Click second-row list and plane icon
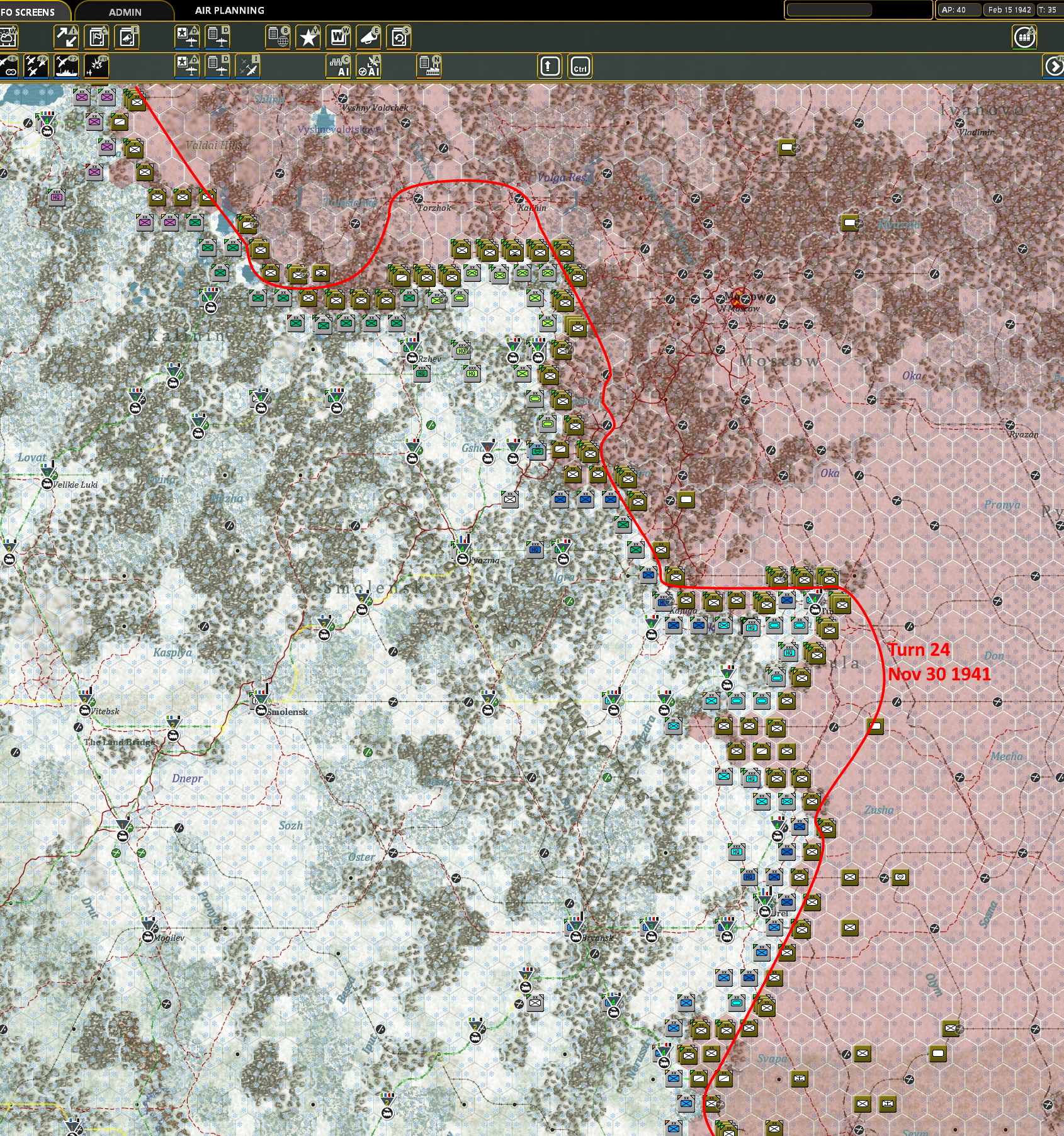The image size is (1064, 1136). tap(218, 66)
